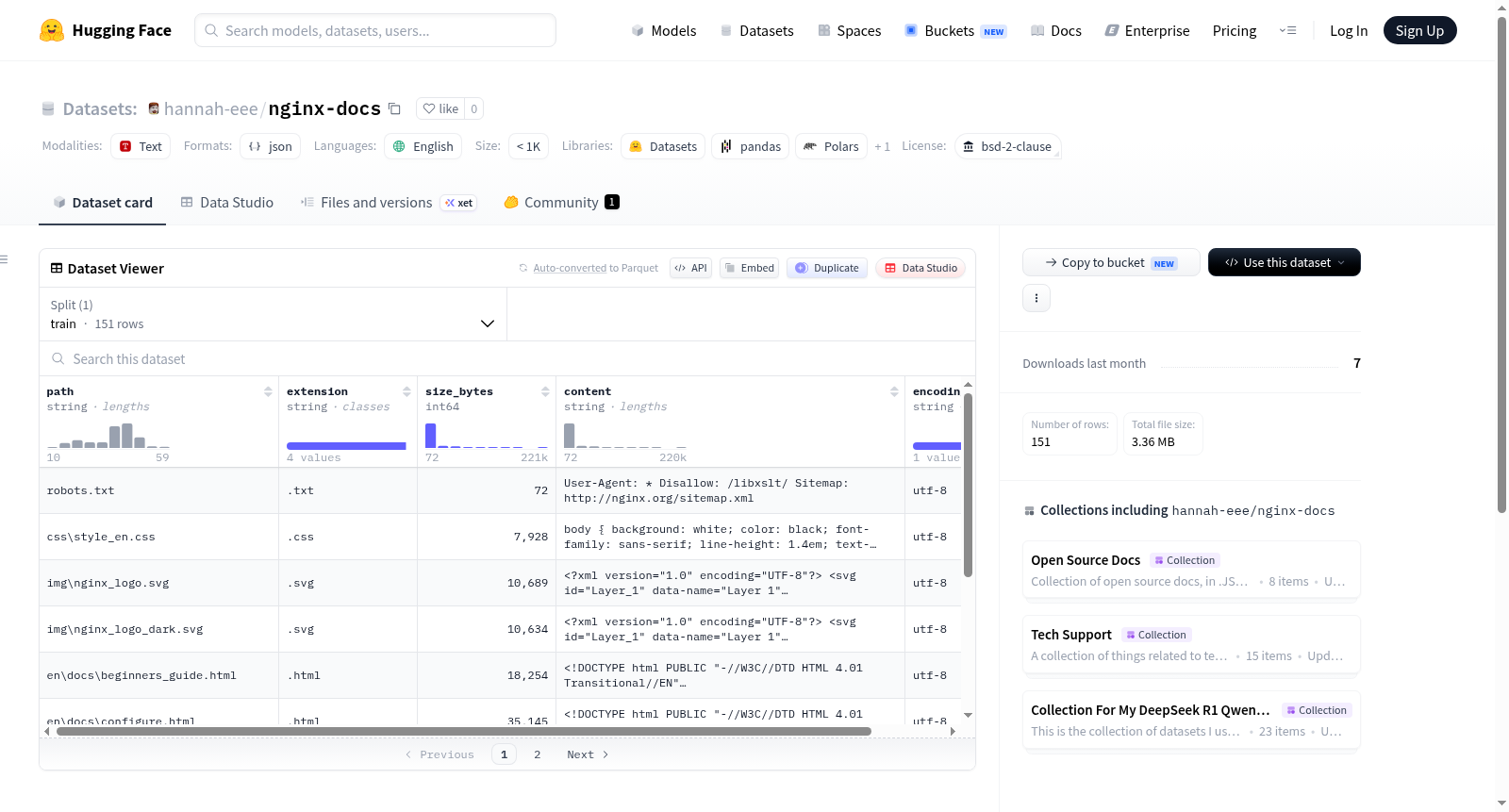The height and width of the screenshot is (812, 1509).
Task: Open the Open Source Docs collection
Action: tap(1190, 570)
